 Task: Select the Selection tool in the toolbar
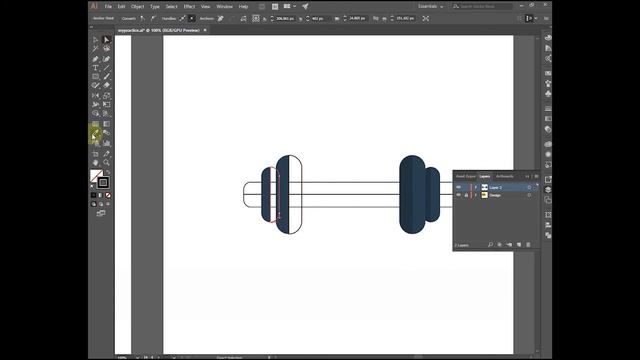[95, 40]
